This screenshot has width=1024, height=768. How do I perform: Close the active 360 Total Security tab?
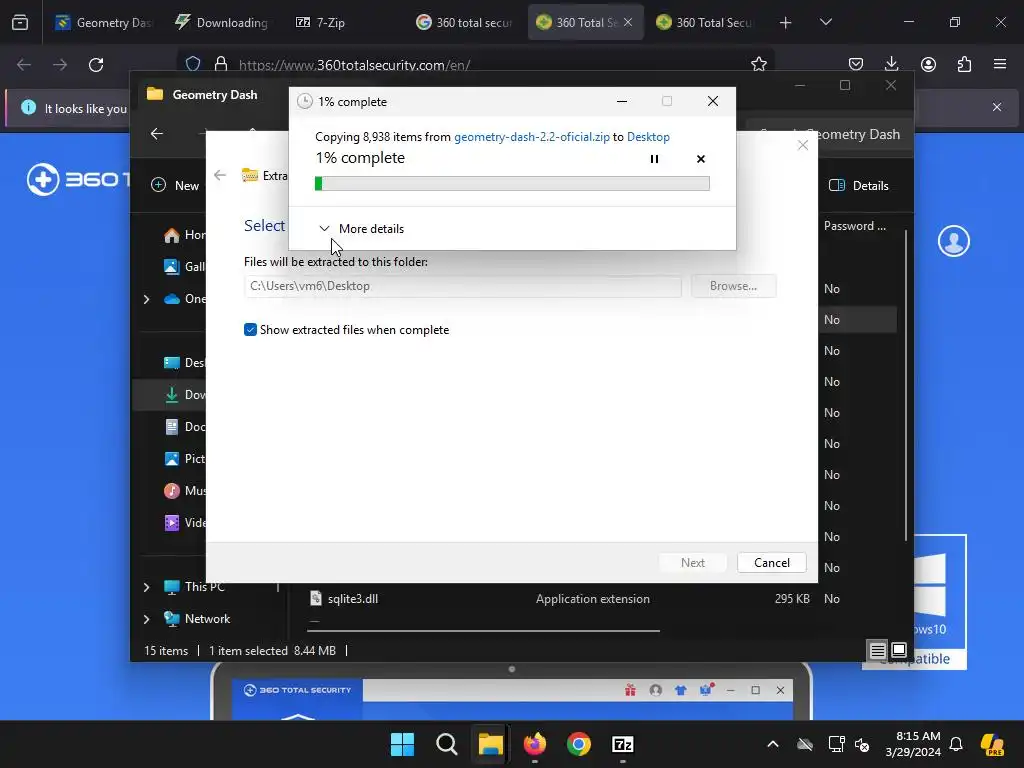[x=628, y=22]
